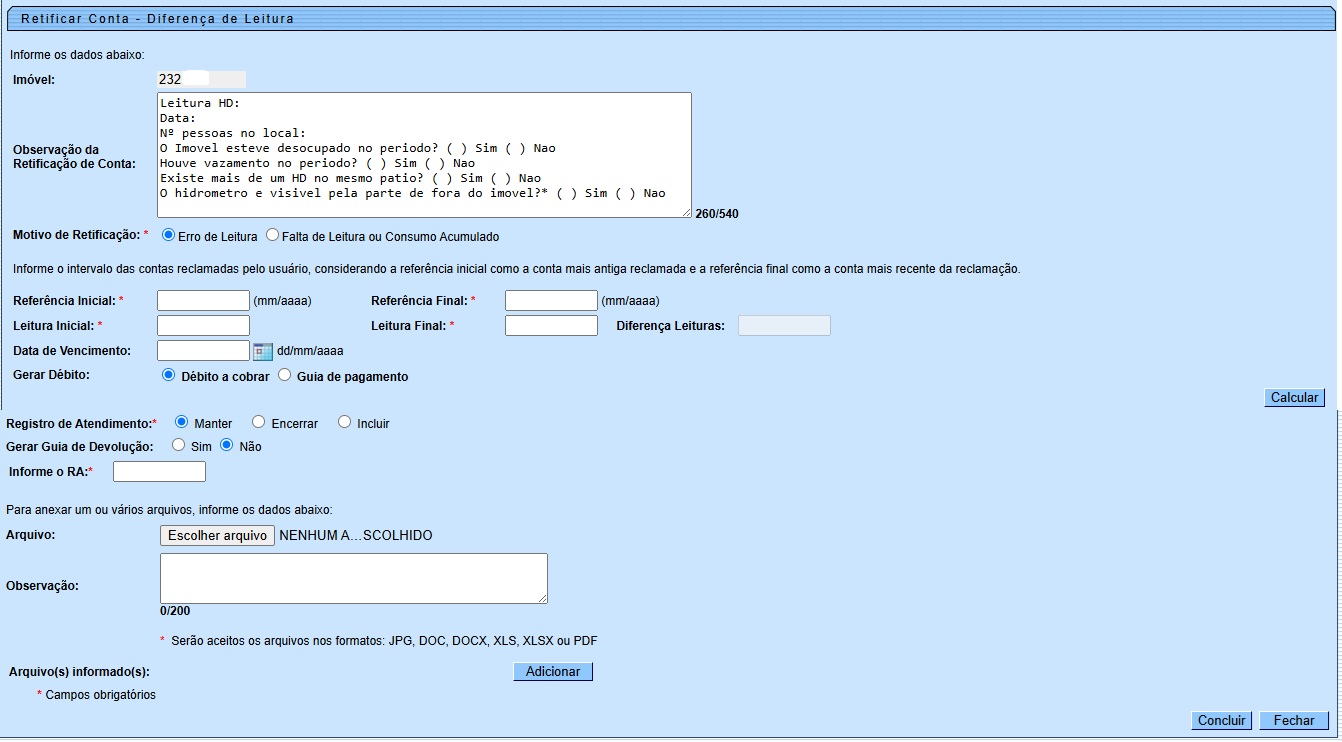Viewport: 1342px width, 742px height.
Task: Set Gerar Guia de Devolução to Não
Action: point(226,446)
